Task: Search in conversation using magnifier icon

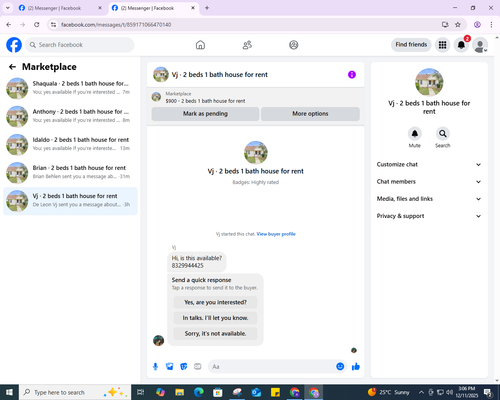Action: (443, 134)
